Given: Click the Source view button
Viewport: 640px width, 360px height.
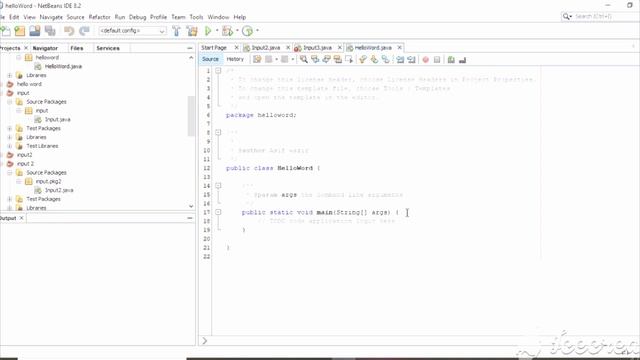Looking at the screenshot, I should coord(210,59).
